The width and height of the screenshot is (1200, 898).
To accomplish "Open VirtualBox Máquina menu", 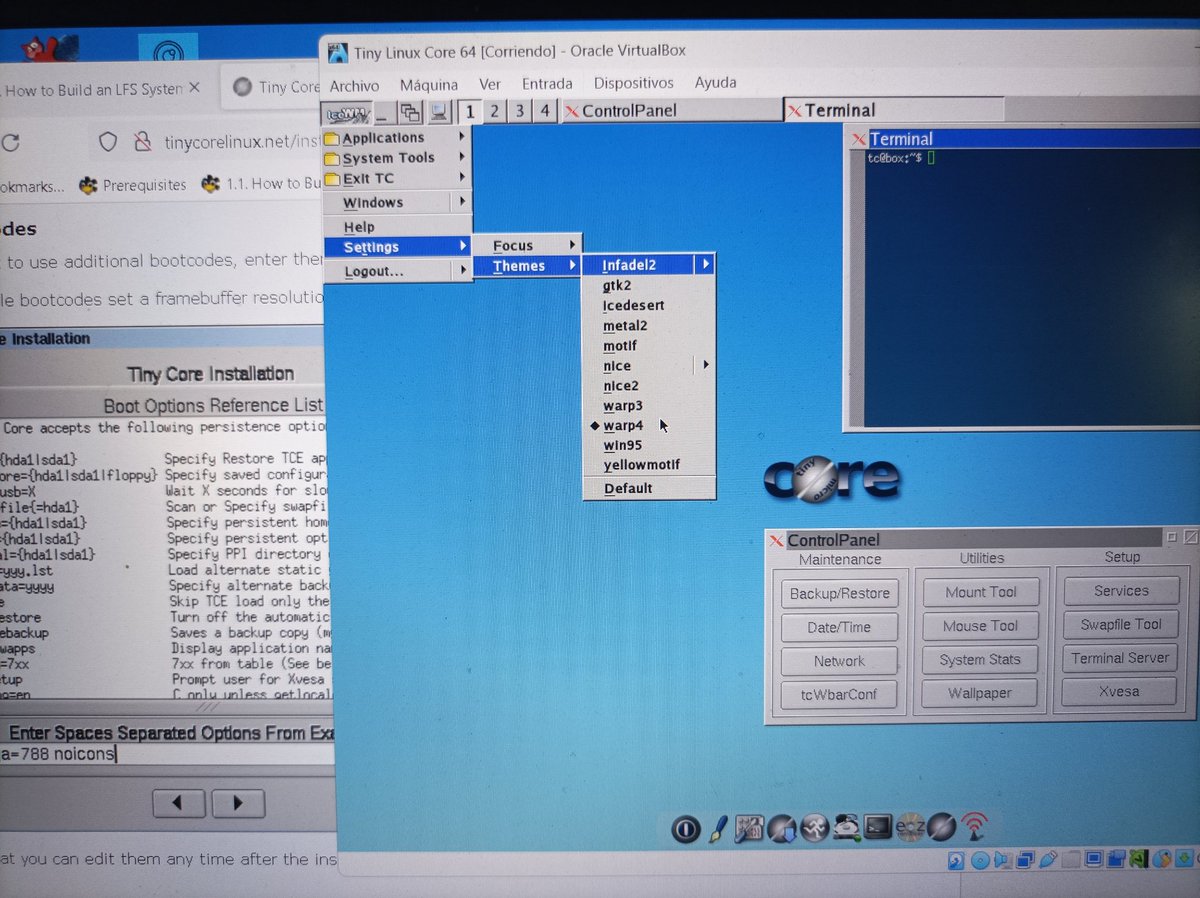I will [x=429, y=84].
